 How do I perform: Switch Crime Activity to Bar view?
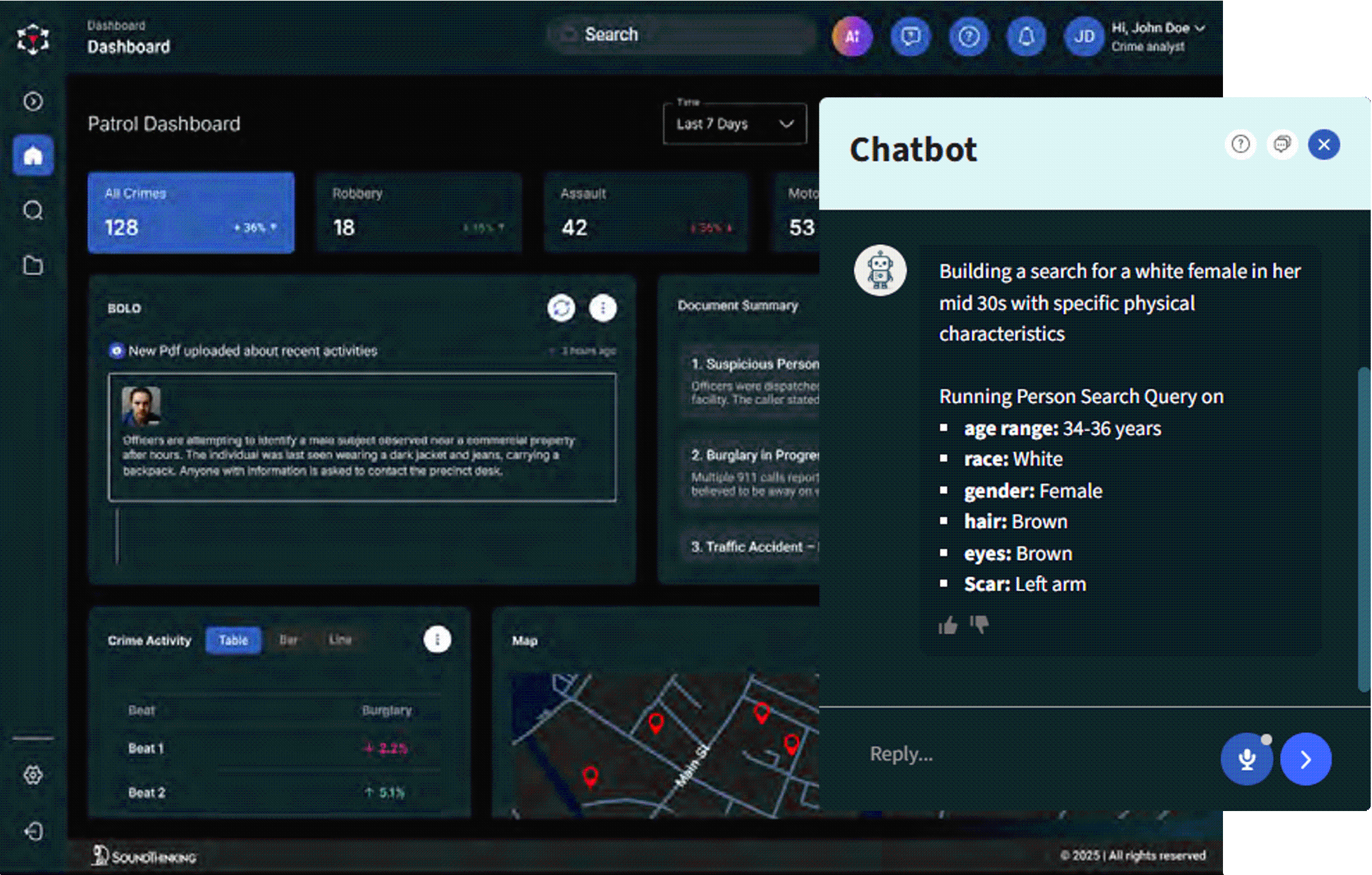tap(288, 640)
